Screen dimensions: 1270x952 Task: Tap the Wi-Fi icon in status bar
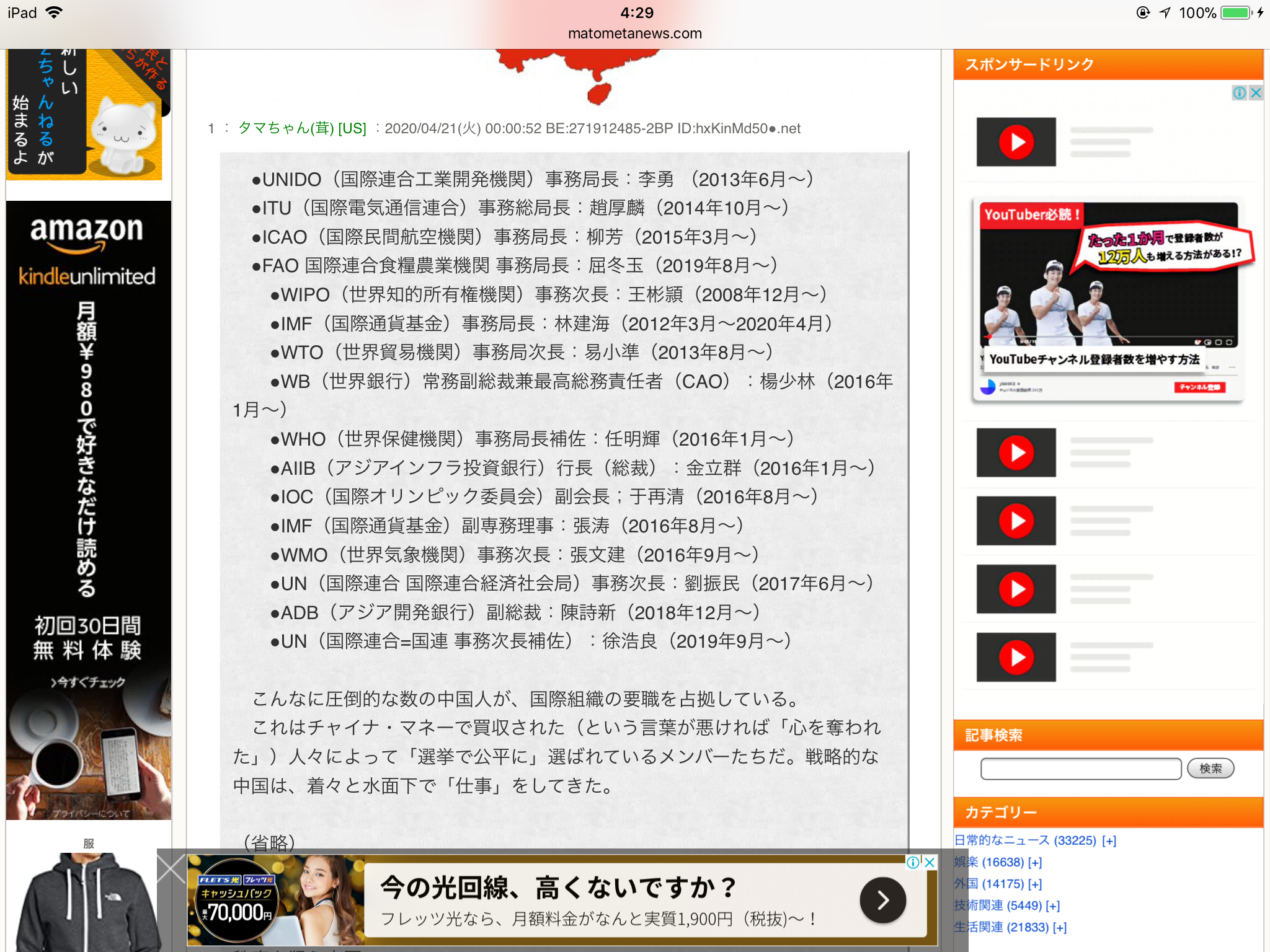[x=55, y=12]
